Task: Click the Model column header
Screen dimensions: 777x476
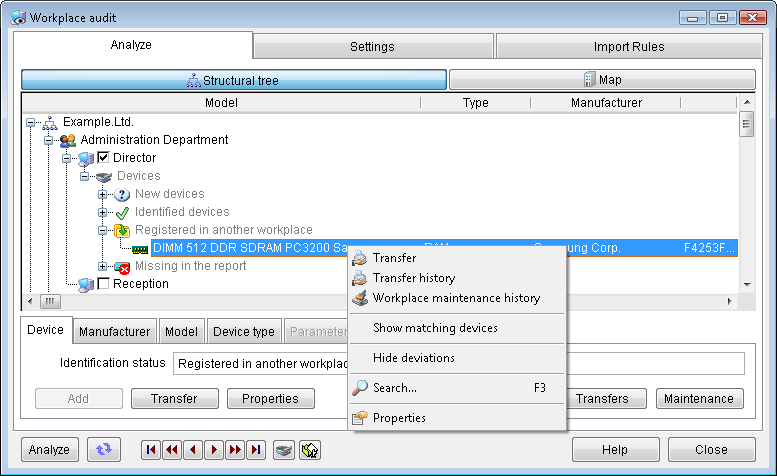Action: click(x=221, y=103)
